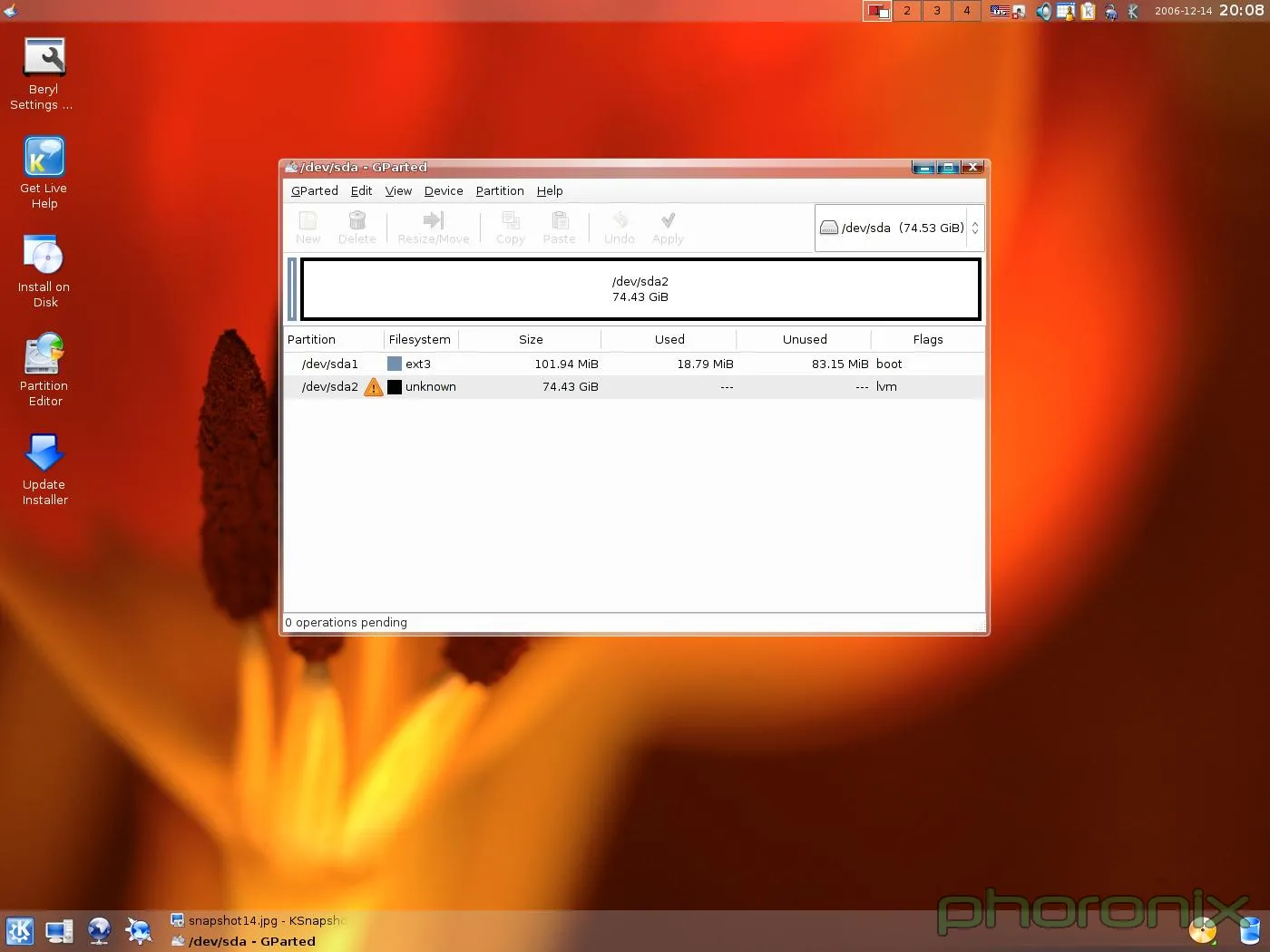1270x952 pixels.
Task: Click the Filesystem column header
Action: tap(421, 339)
